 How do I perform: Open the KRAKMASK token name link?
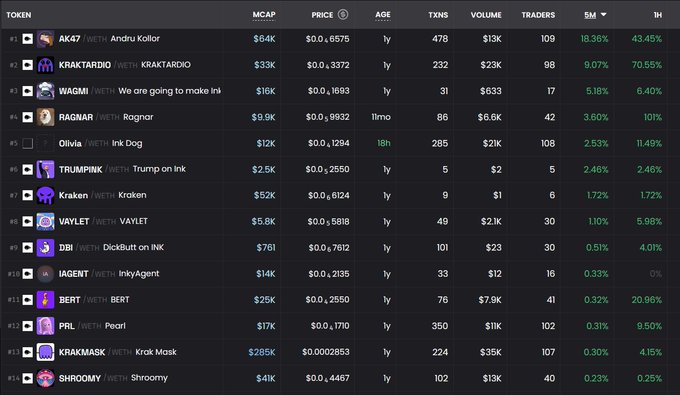pyautogui.click(x=82, y=352)
